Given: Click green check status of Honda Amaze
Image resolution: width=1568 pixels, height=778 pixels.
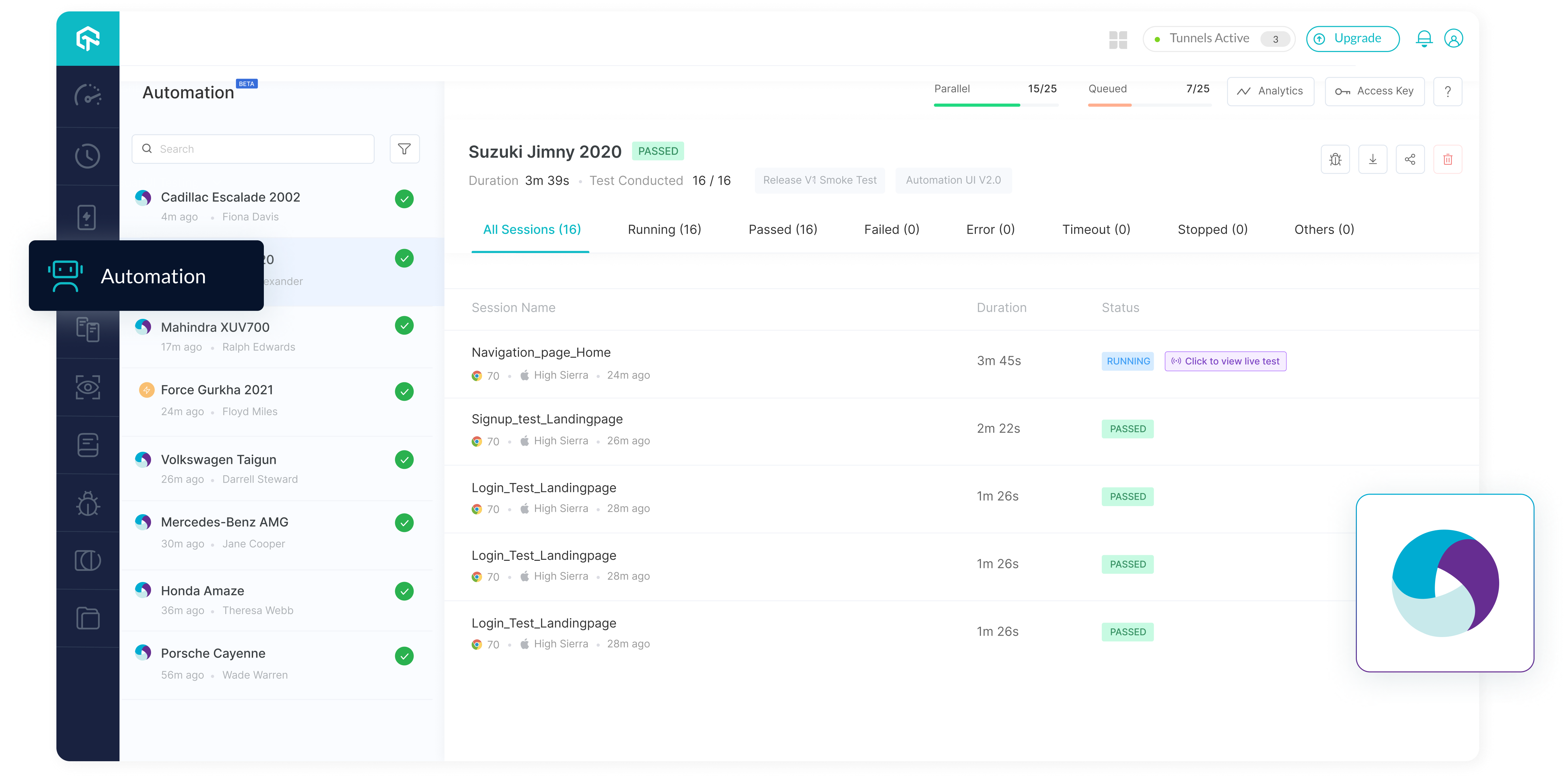Looking at the screenshot, I should 404,590.
